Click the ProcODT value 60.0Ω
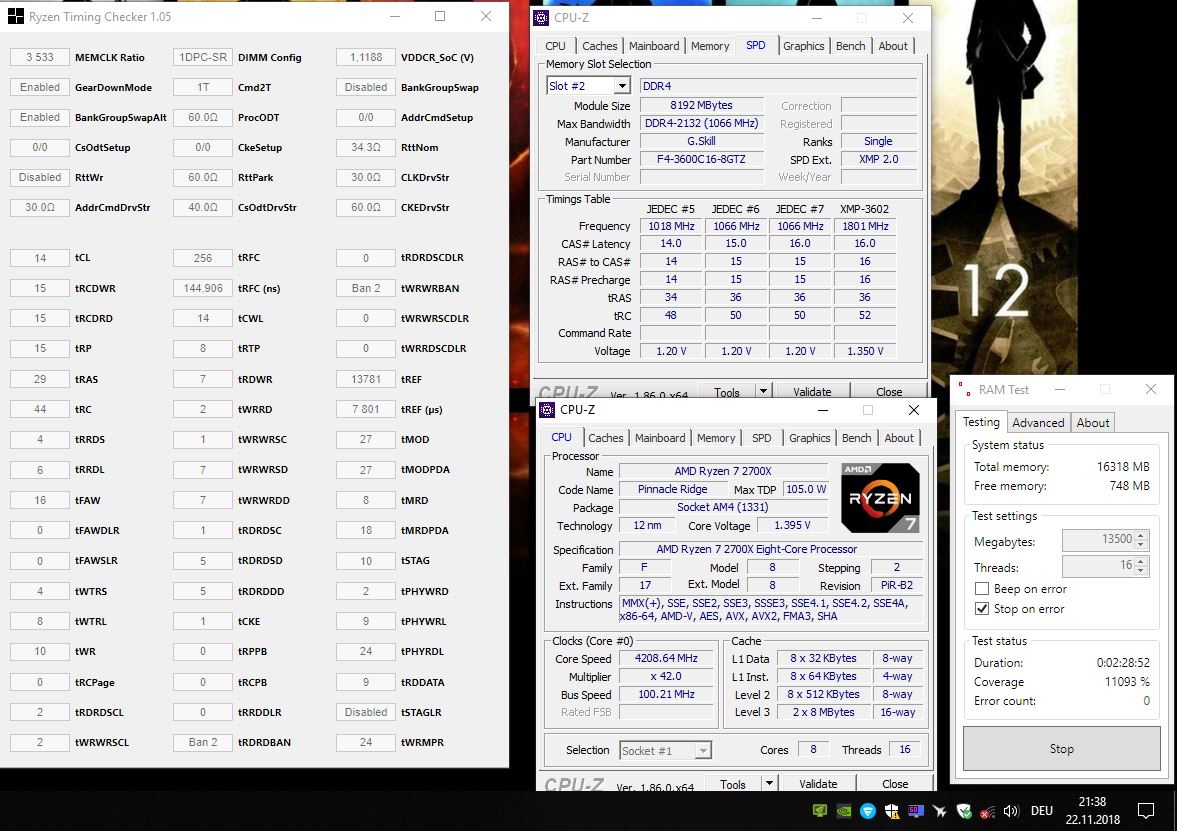This screenshot has width=1177, height=831. tap(203, 117)
